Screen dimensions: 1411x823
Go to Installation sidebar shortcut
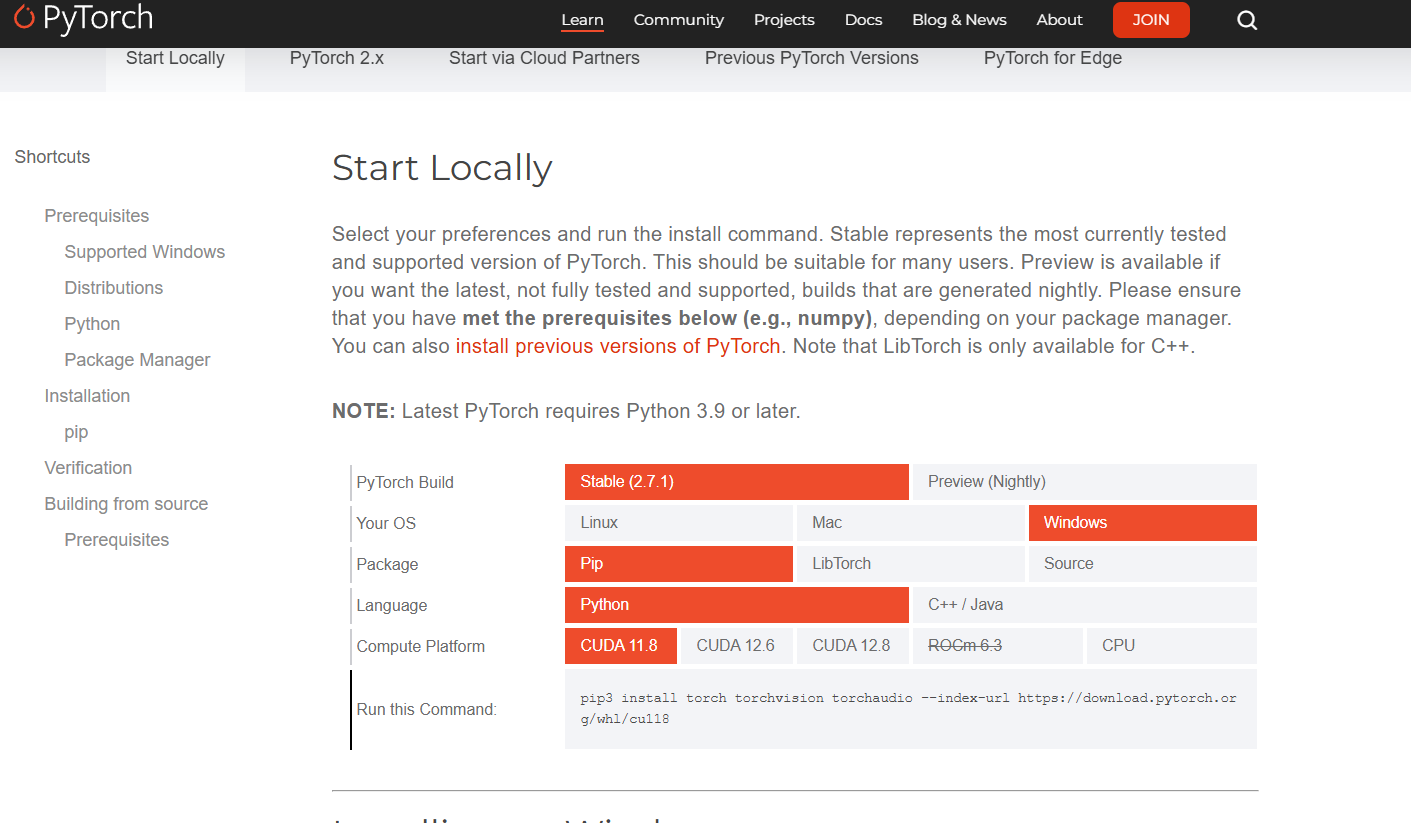(x=87, y=396)
